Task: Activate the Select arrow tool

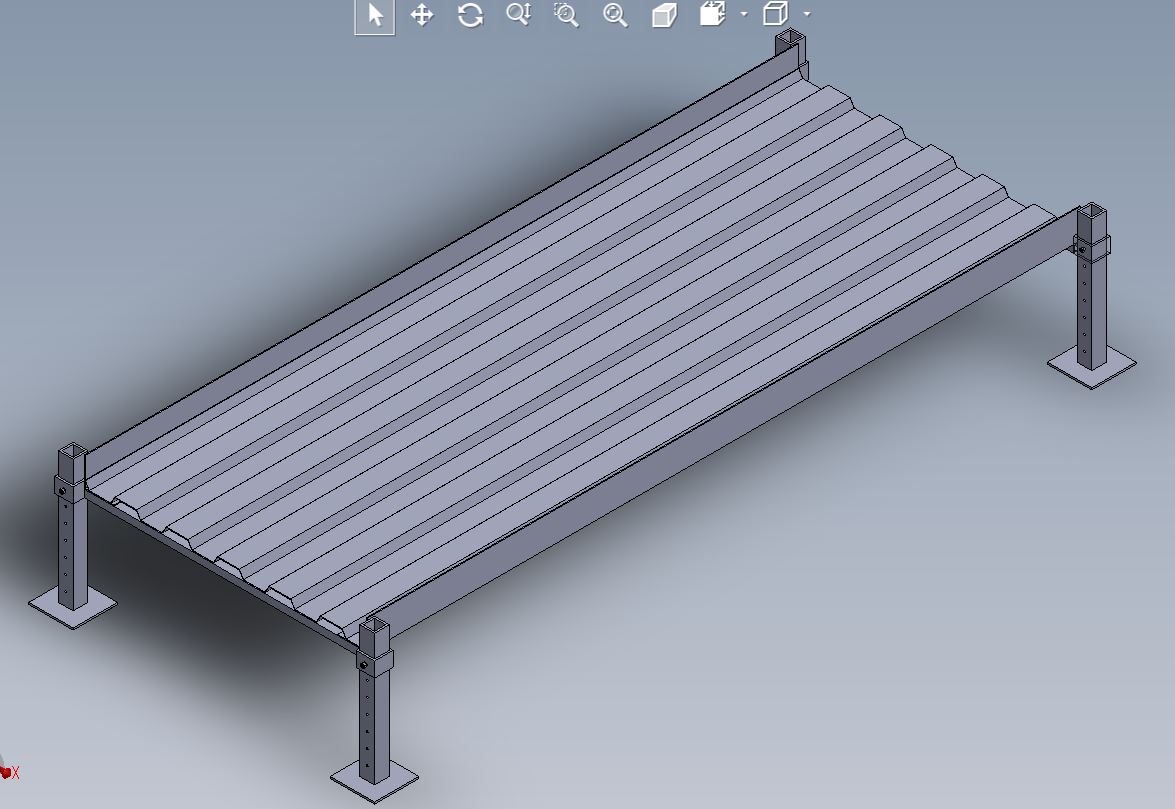Action: 375,15
